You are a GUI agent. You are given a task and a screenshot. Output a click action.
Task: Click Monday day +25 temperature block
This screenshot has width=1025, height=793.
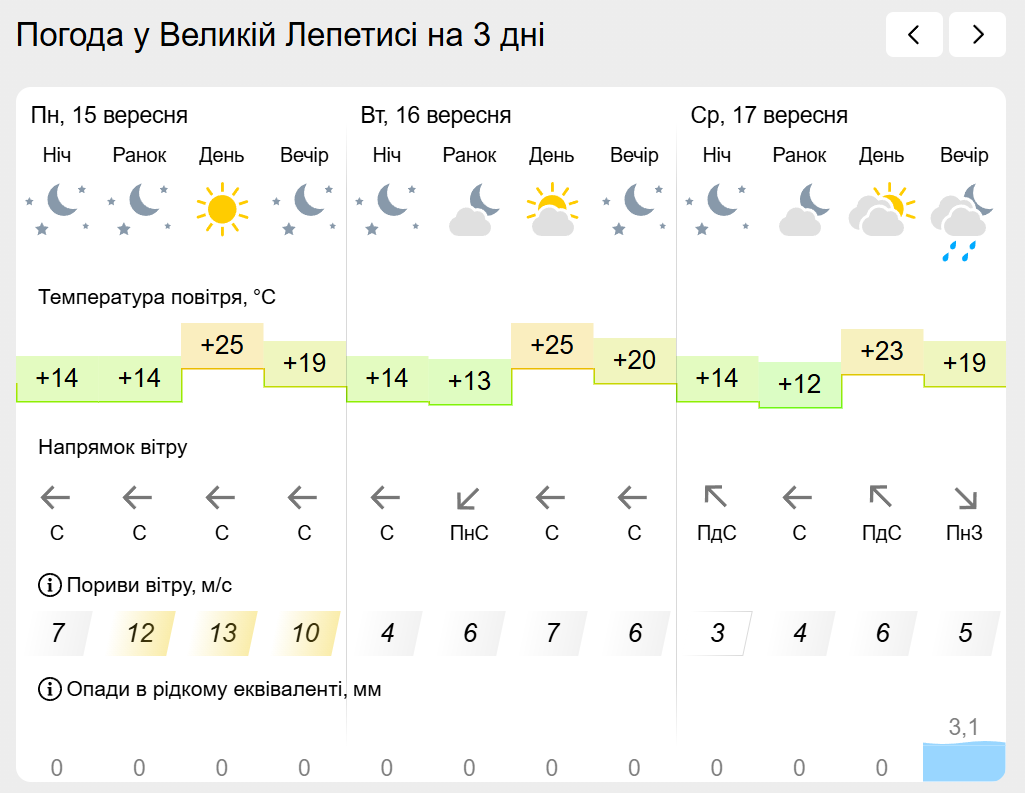click(222, 346)
